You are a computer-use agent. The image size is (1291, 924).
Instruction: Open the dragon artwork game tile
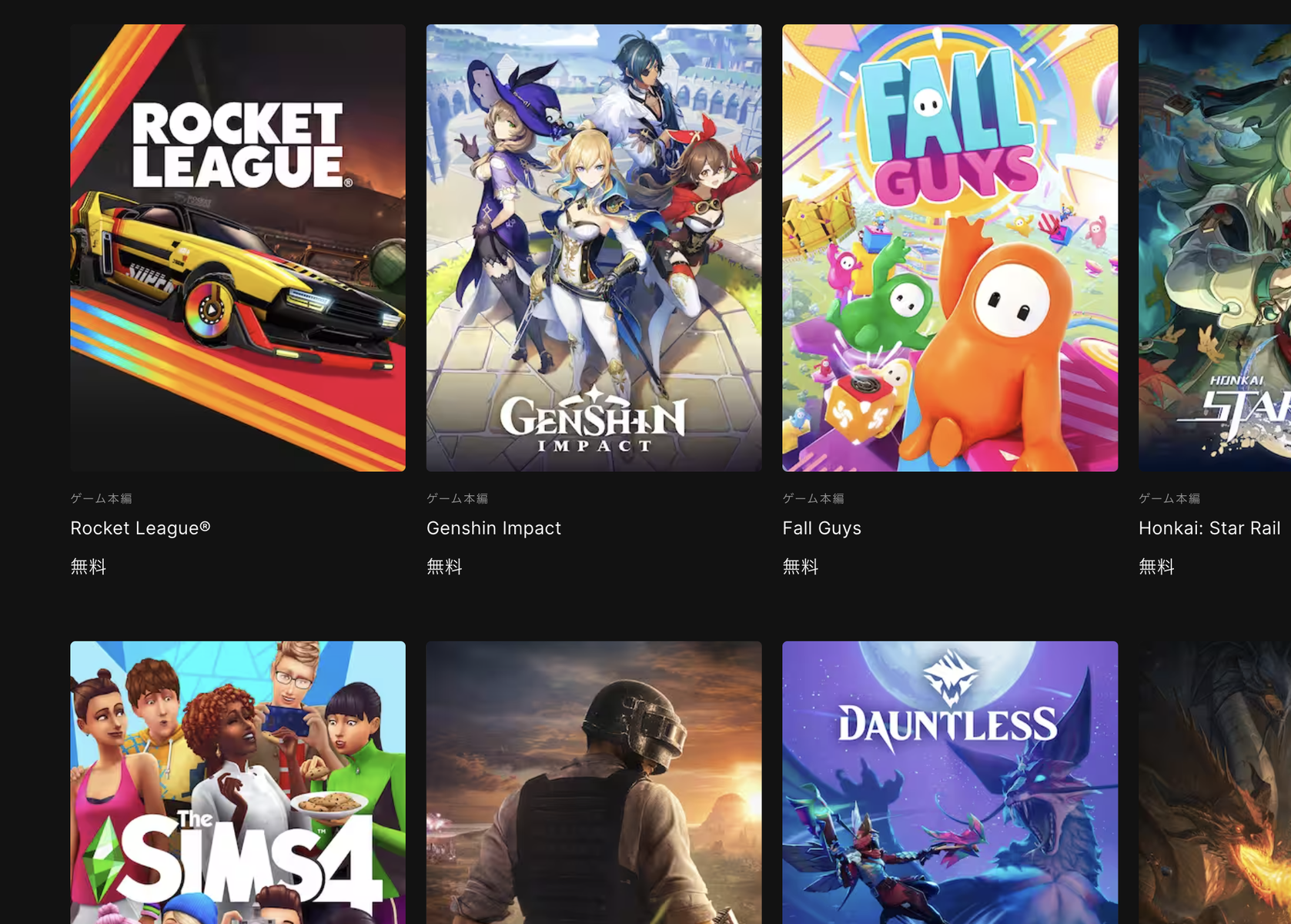(x=1215, y=782)
